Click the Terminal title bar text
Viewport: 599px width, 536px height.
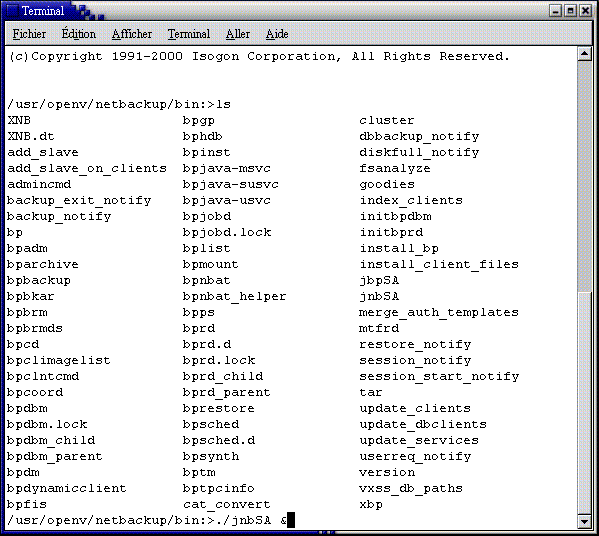(43, 11)
